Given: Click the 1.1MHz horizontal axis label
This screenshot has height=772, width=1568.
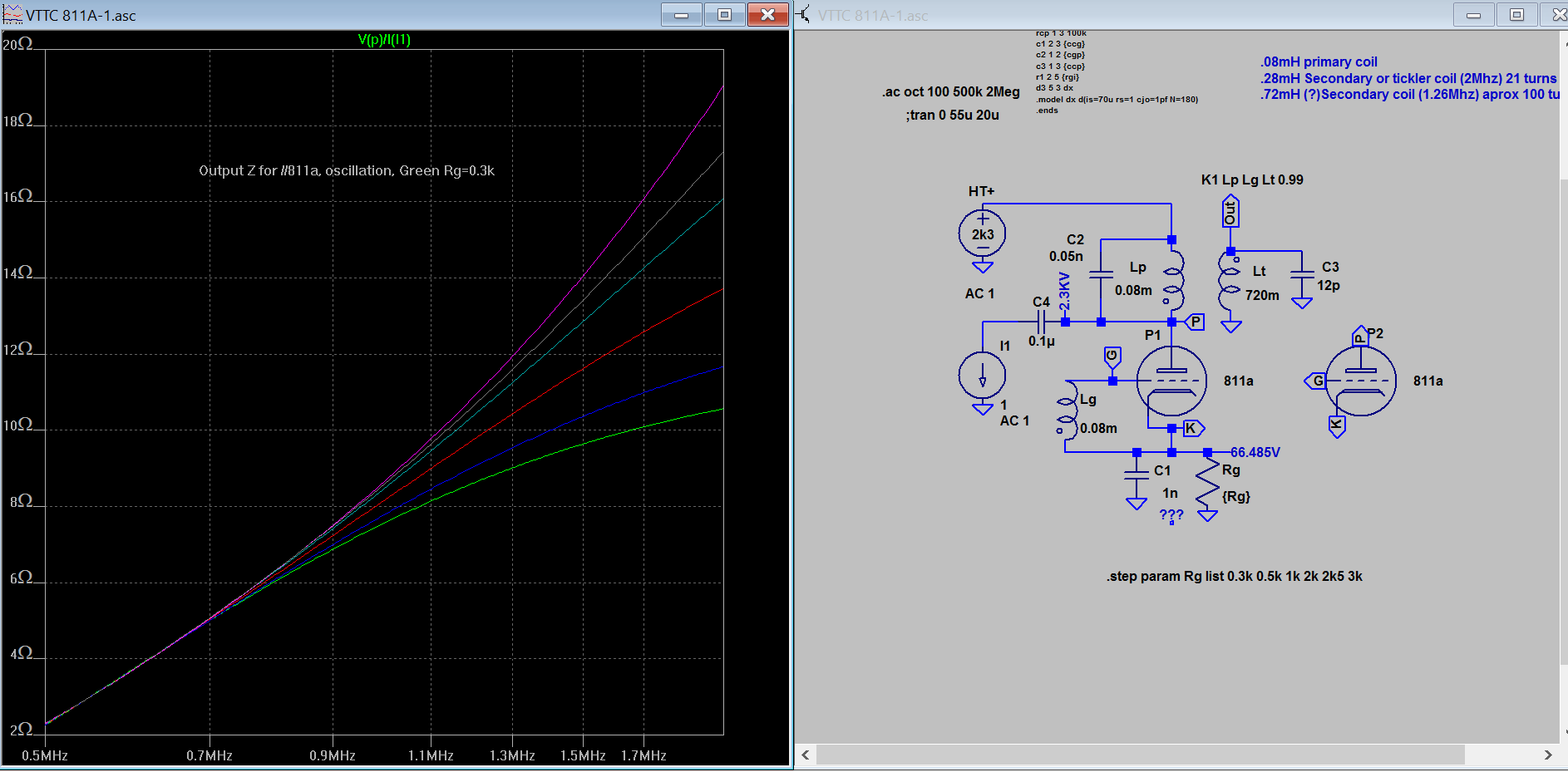Looking at the screenshot, I should pos(431,755).
